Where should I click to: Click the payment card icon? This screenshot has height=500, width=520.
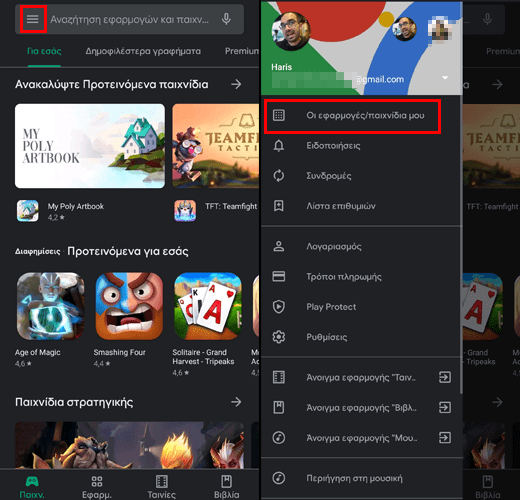click(x=279, y=277)
